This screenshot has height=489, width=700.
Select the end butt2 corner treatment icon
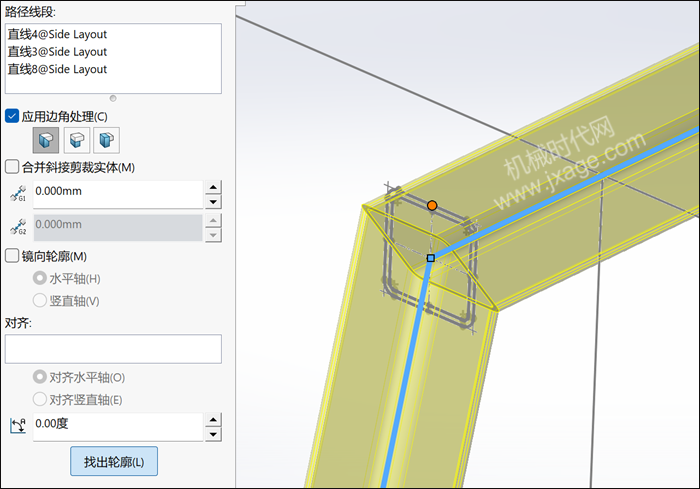(106, 140)
